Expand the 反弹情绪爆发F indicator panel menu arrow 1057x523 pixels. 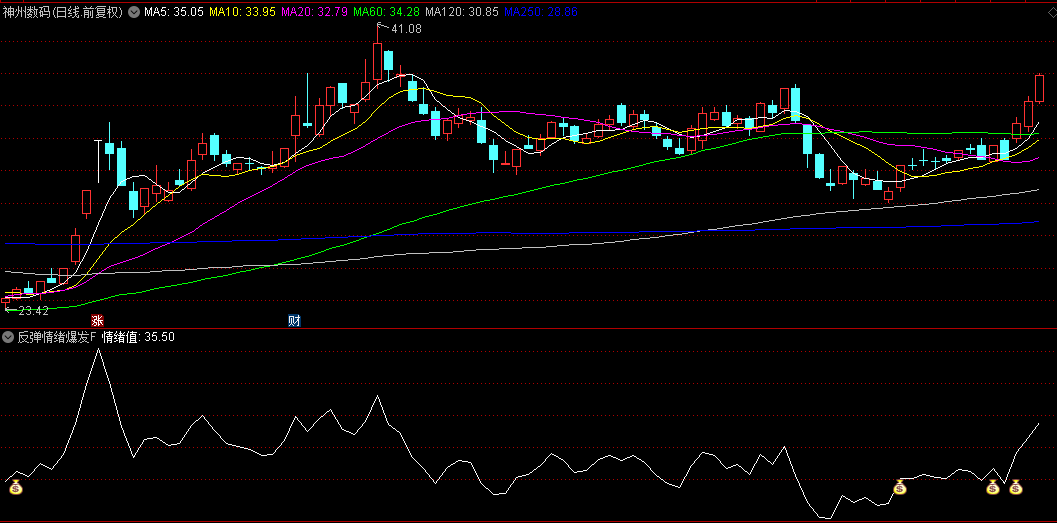coord(9,337)
